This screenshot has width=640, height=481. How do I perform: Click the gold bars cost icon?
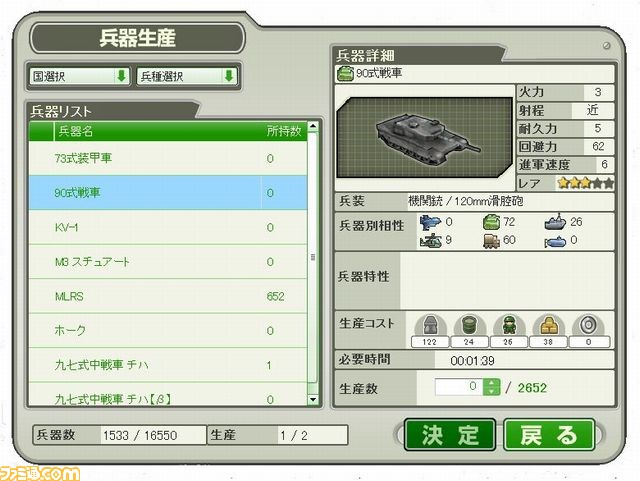coord(548,326)
